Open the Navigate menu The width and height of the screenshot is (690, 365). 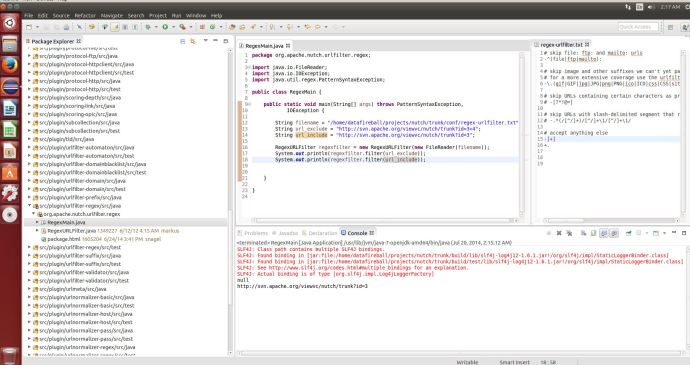tap(112, 15)
